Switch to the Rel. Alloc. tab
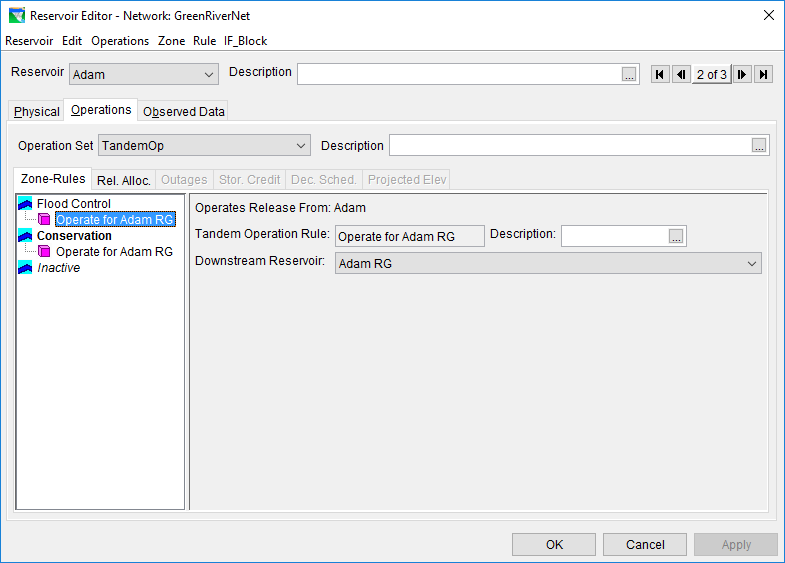Screen dimensions: 785x563 click(124, 180)
